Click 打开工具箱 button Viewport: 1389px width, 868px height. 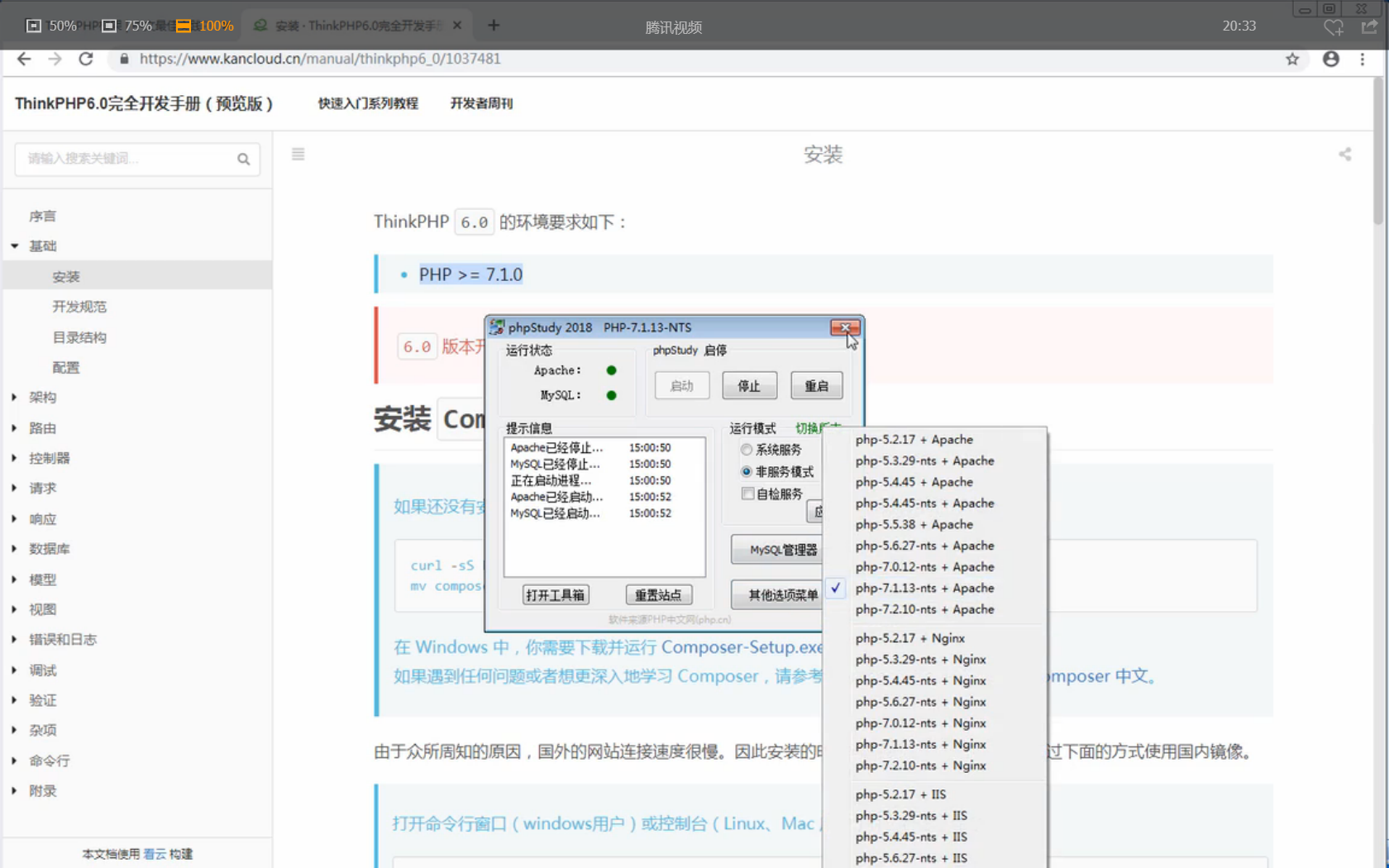[555, 594]
